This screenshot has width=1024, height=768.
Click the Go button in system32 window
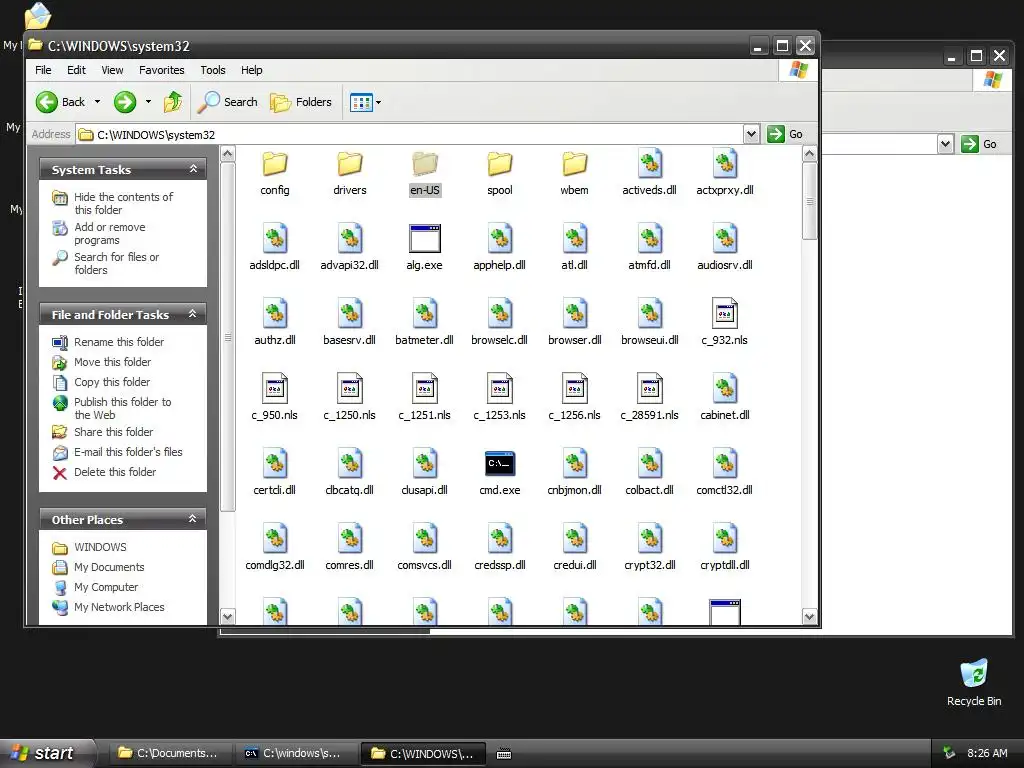(785, 135)
